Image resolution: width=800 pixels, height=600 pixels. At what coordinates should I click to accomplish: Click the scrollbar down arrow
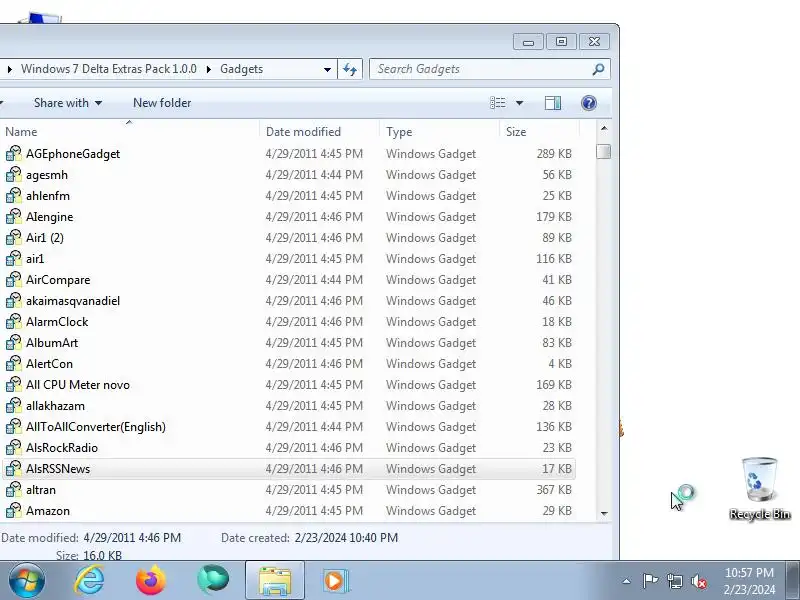tap(604, 513)
